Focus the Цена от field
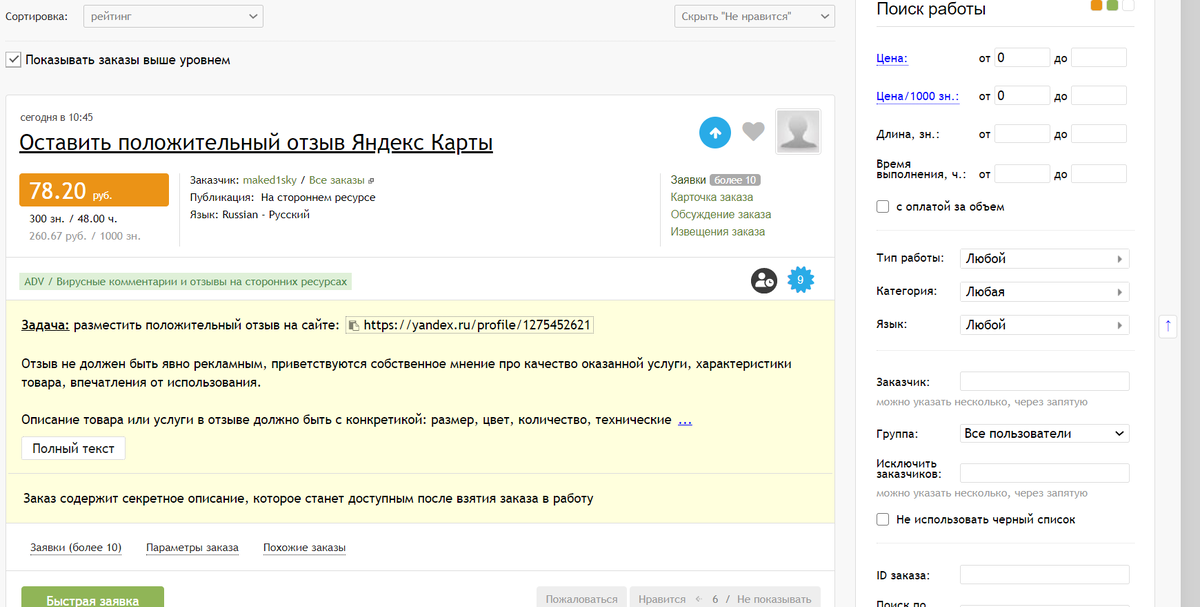 click(x=1022, y=58)
